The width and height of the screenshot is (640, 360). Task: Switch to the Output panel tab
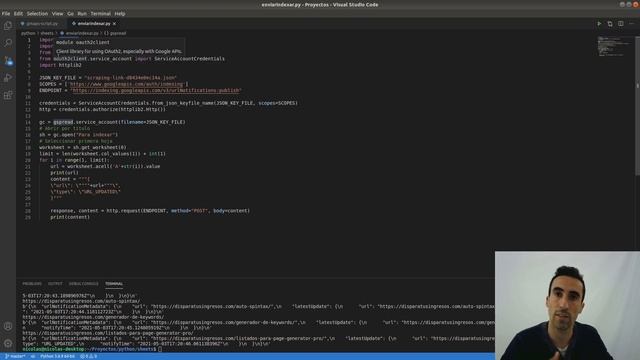pos(55,284)
